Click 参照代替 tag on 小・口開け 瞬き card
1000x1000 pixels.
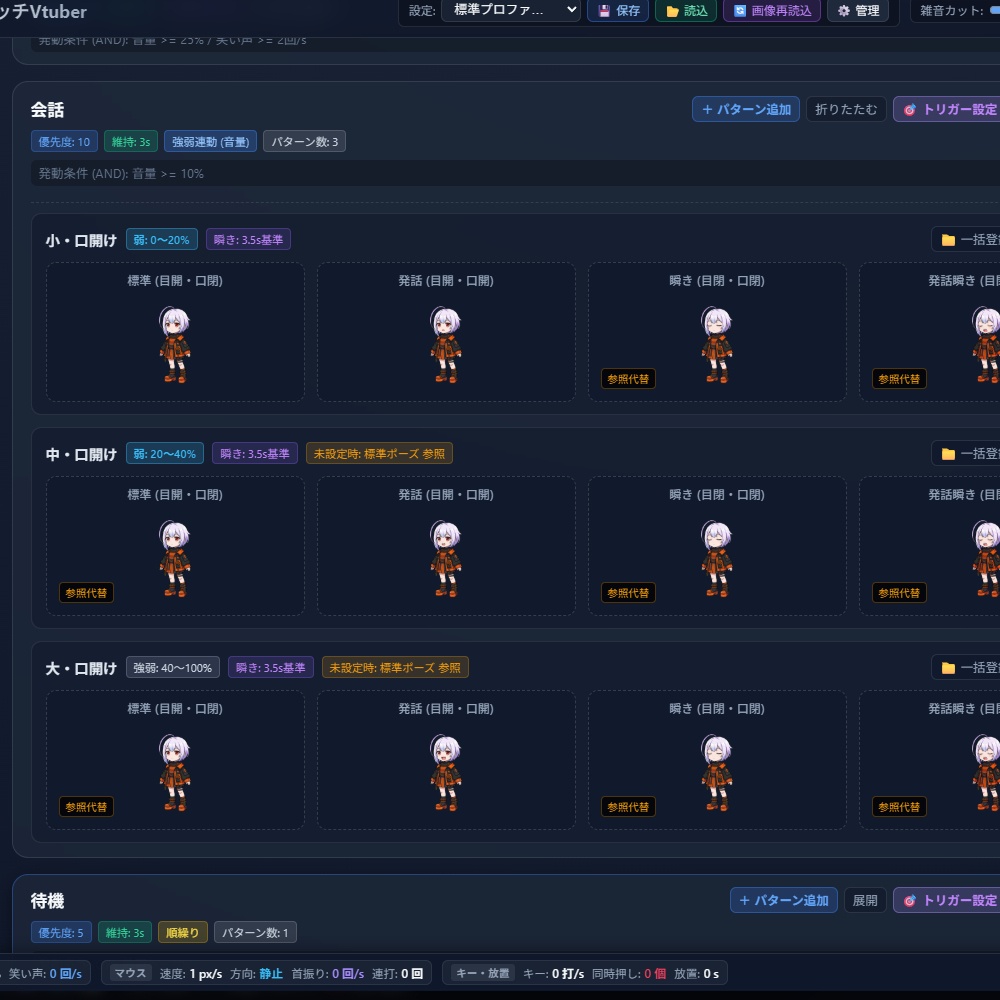628,379
